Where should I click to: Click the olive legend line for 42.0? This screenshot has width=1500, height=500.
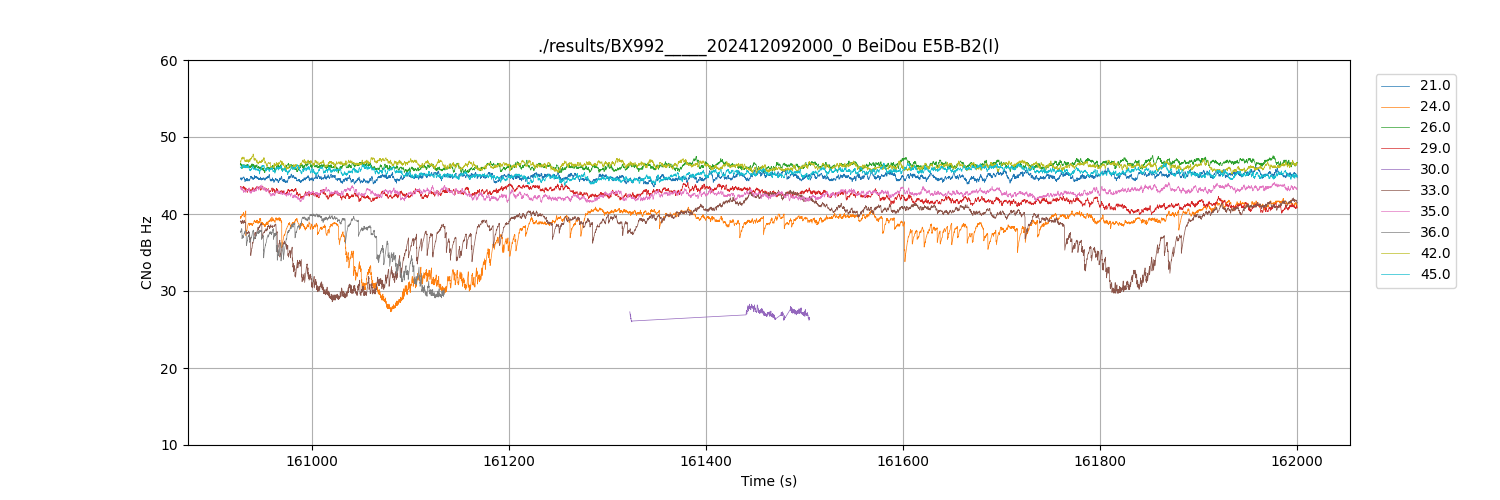tap(1396, 254)
